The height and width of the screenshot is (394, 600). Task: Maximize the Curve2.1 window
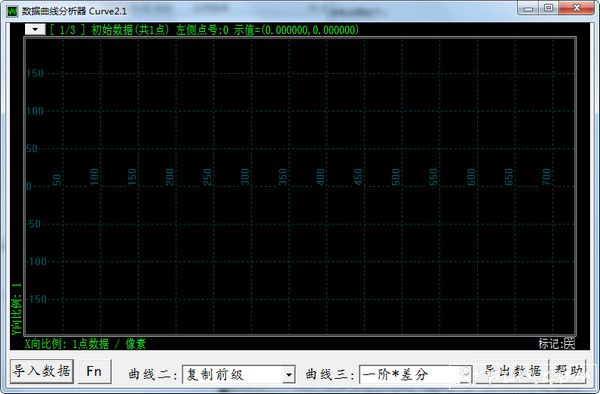[x=548, y=8]
